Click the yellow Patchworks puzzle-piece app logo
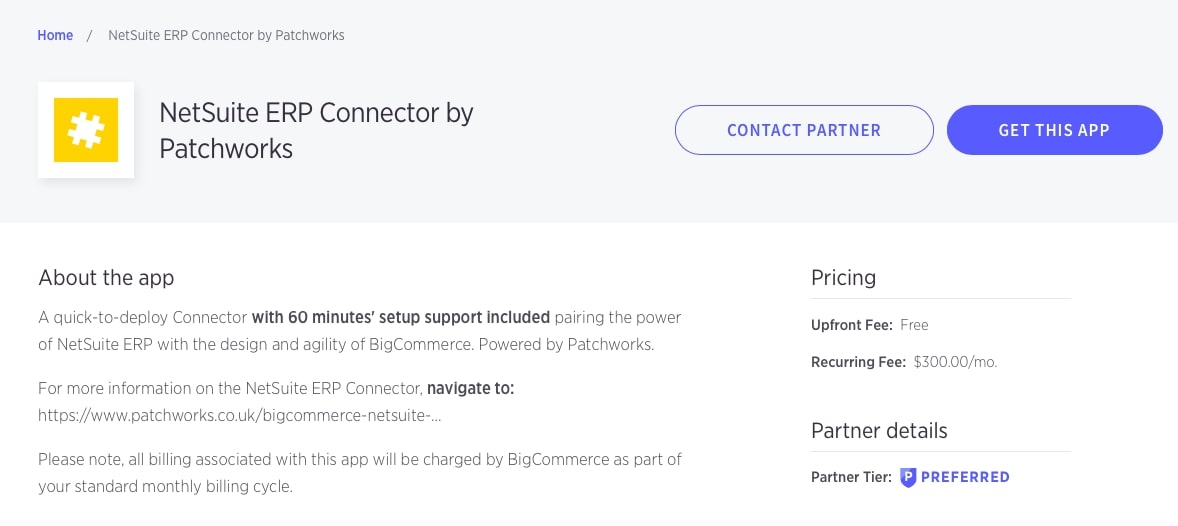 pos(86,130)
